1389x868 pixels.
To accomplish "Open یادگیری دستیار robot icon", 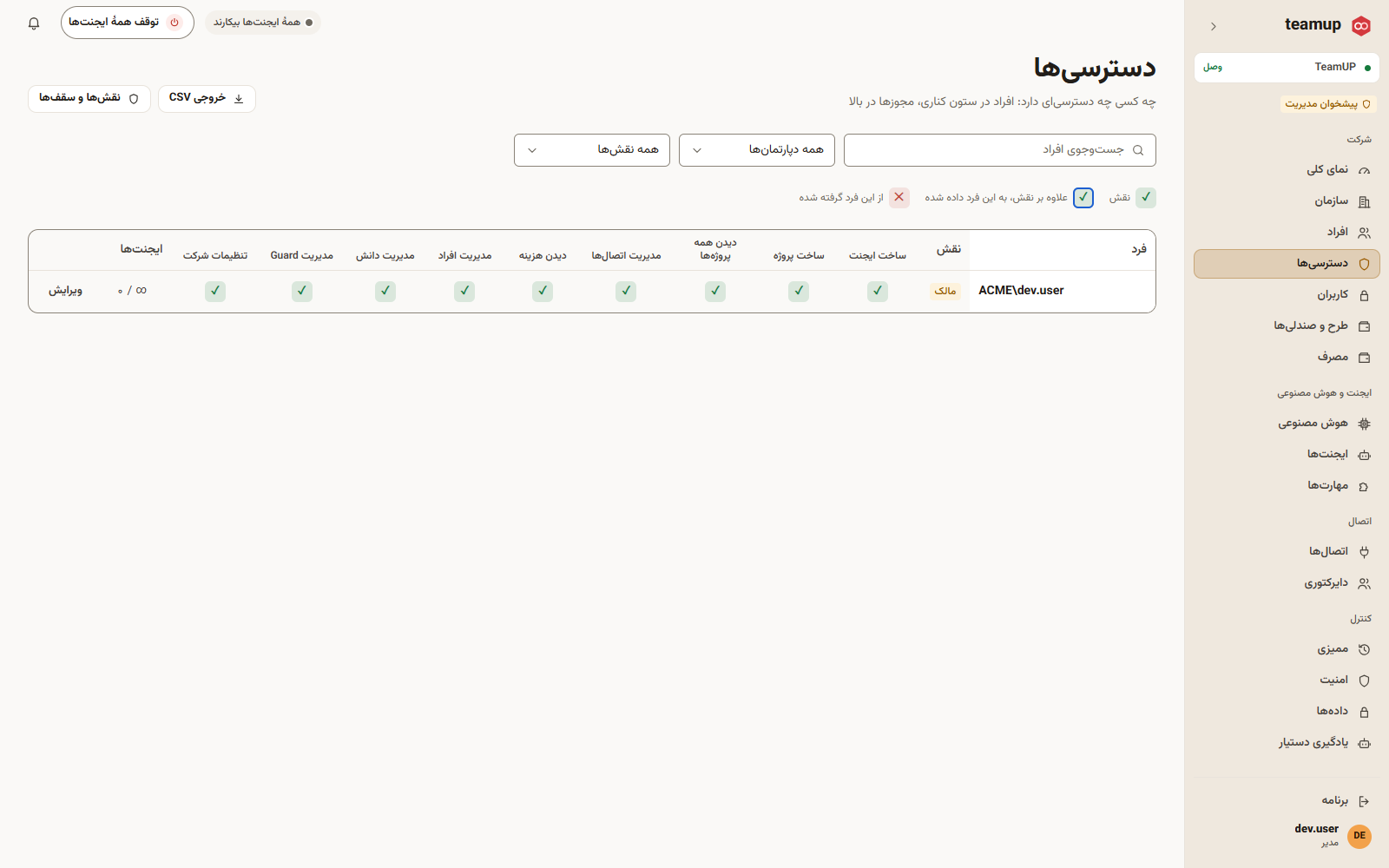I will [x=1364, y=743].
